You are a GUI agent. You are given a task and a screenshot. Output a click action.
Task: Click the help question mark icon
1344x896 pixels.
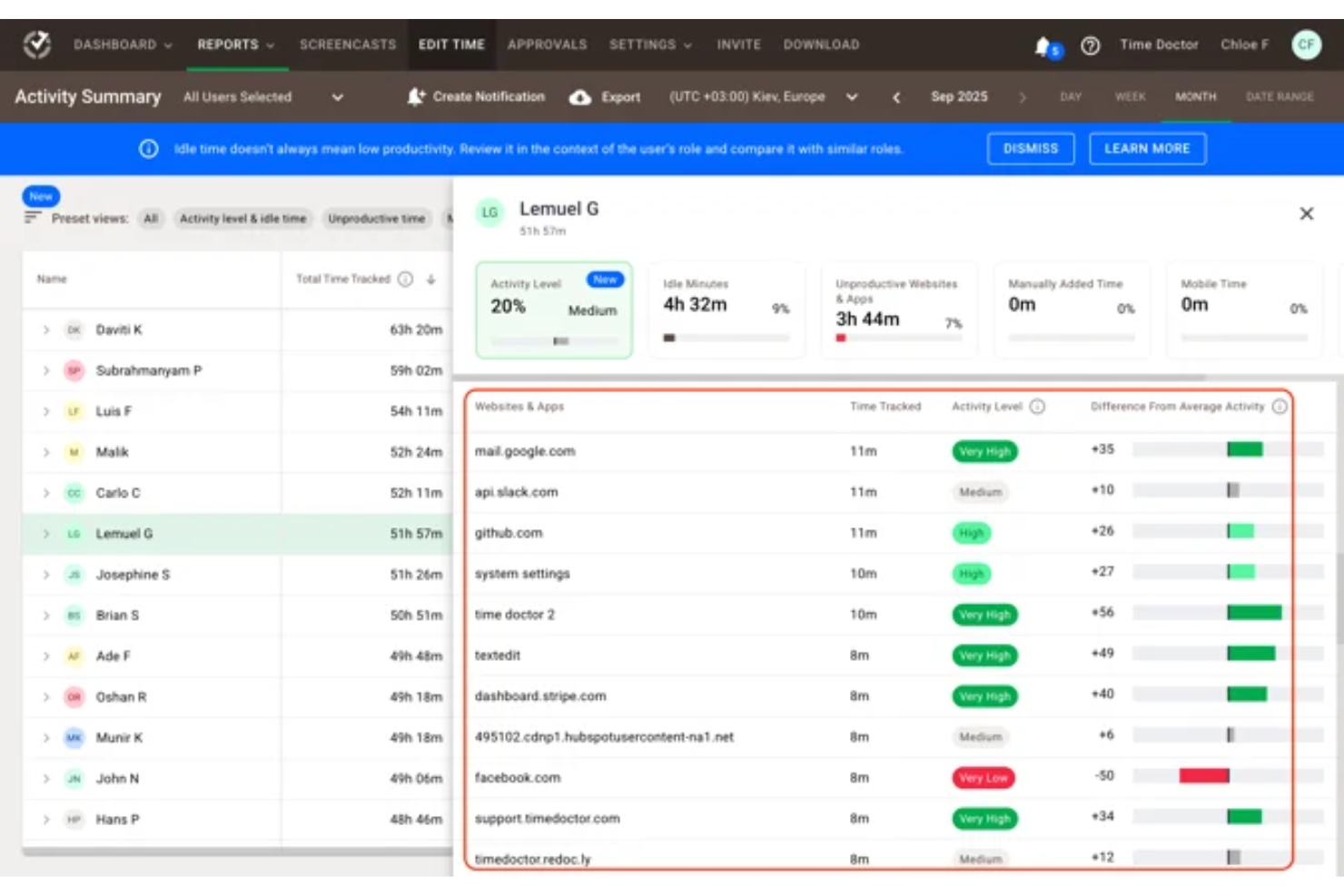(x=1090, y=45)
